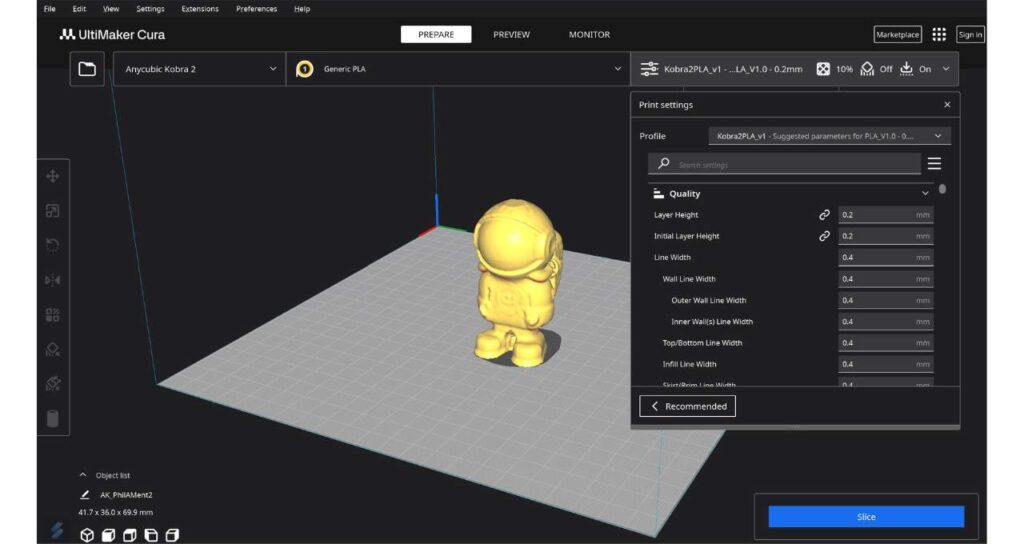1024x544 pixels.
Task: Select the cylinder tool at toolbar bottom
Action: click(53, 418)
